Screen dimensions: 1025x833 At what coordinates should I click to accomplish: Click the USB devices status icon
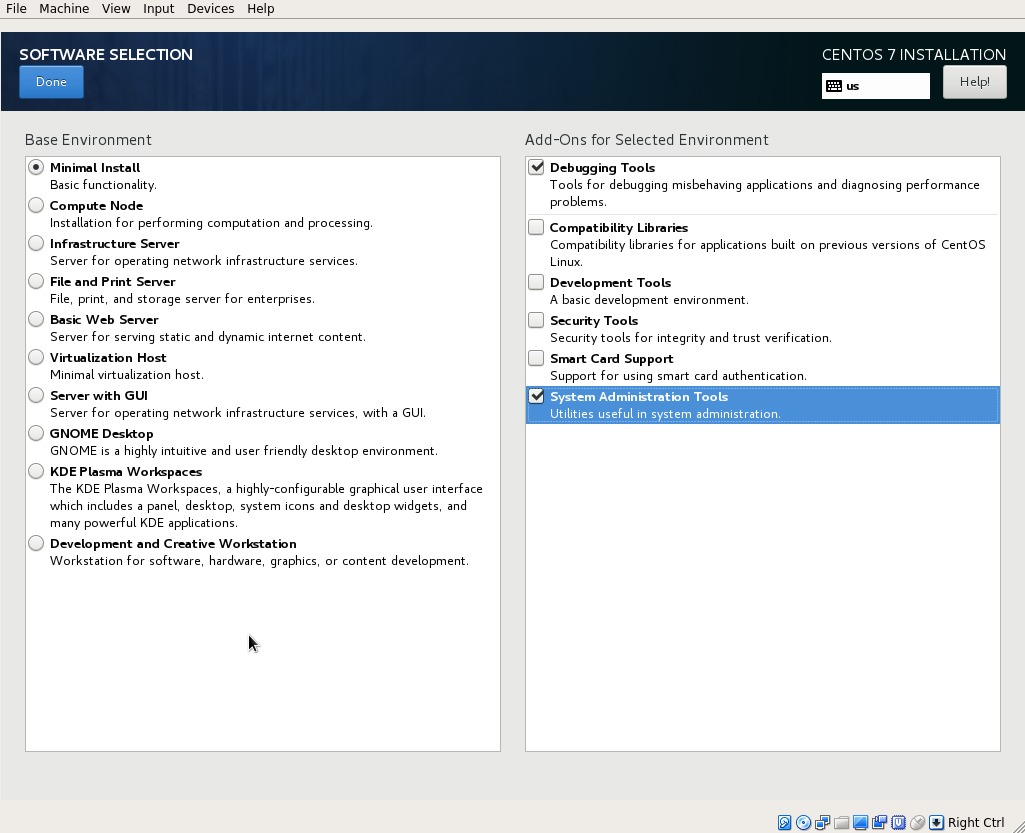[879, 822]
